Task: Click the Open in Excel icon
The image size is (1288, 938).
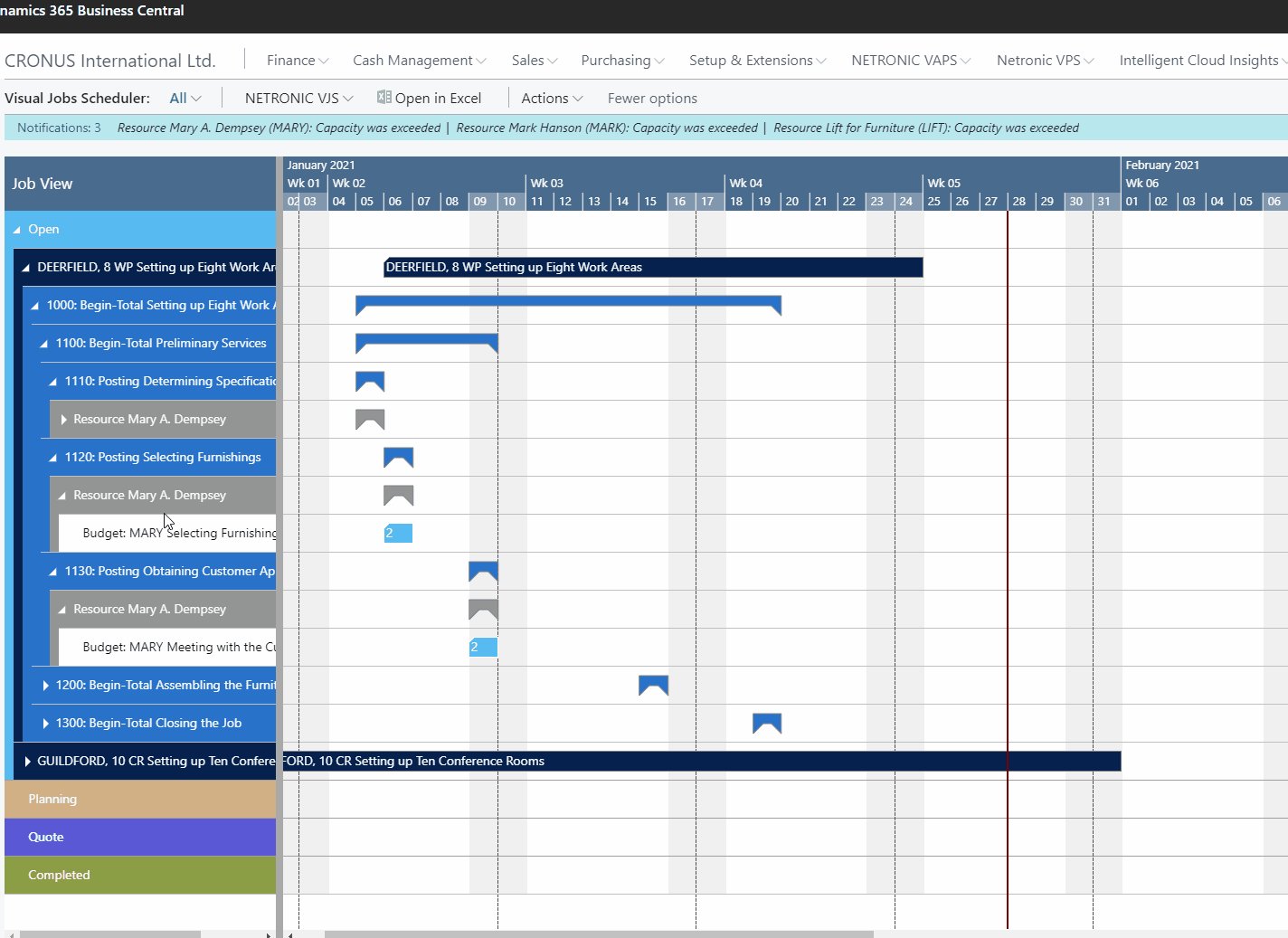Action: (x=384, y=97)
